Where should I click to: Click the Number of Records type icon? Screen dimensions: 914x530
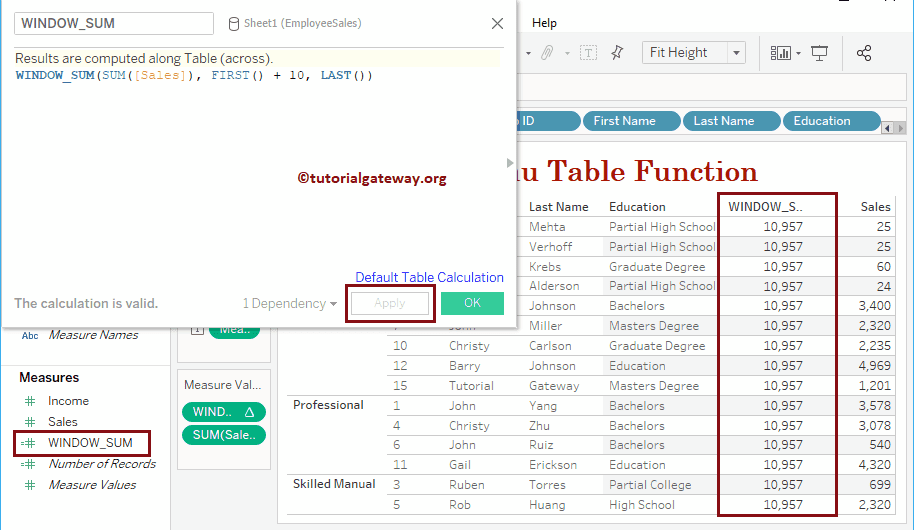28,464
